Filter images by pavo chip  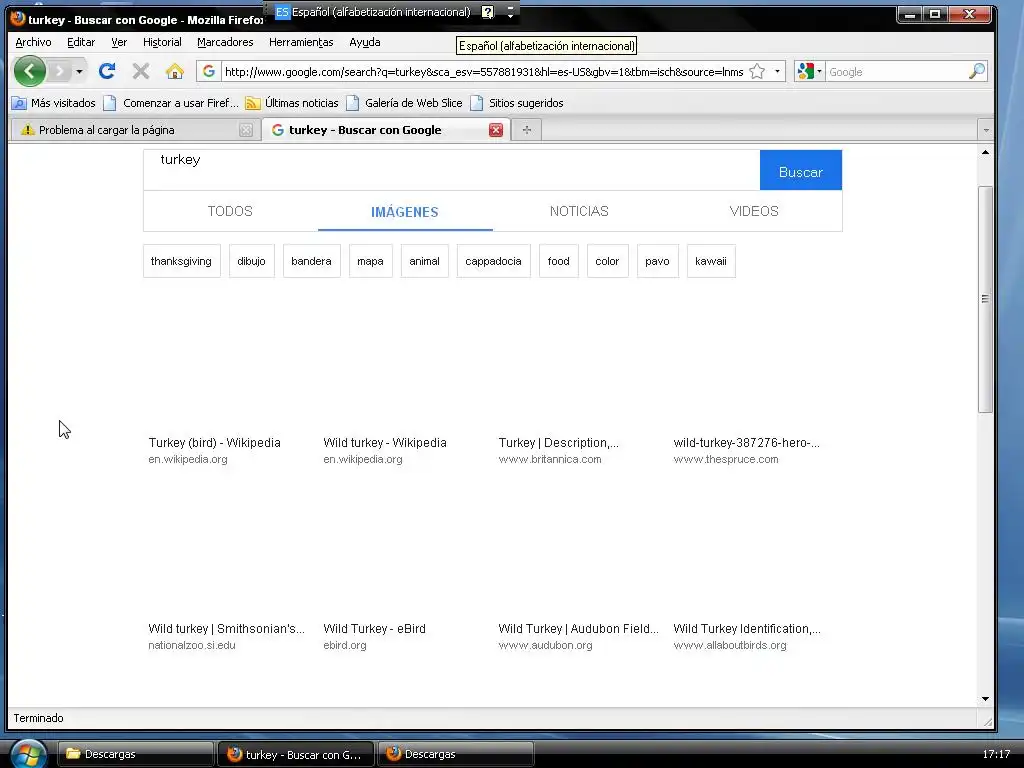pos(658,261)
